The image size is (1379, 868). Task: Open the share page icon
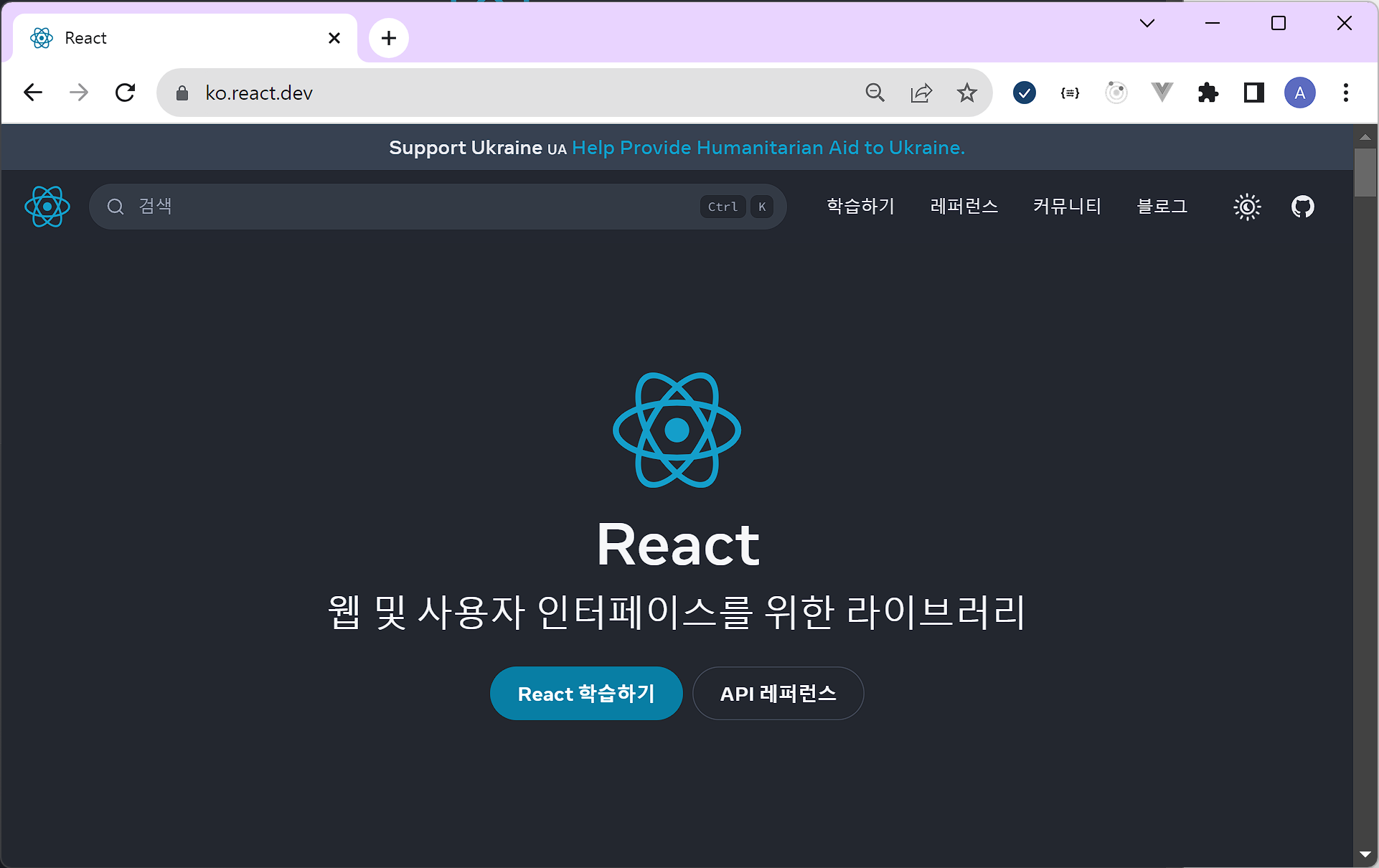click(921, 93)
